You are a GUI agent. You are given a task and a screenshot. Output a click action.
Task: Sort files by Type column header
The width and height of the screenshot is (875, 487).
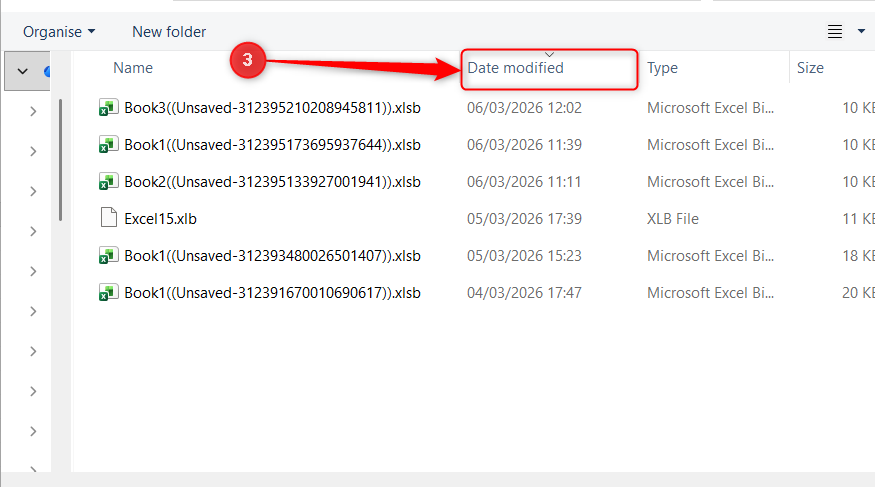(662, 68)
